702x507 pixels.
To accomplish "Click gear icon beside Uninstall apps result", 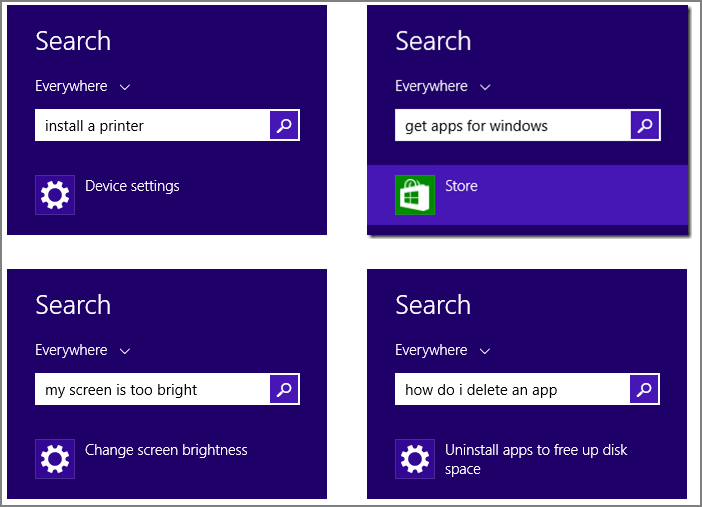I will click(x=415, y=459).
